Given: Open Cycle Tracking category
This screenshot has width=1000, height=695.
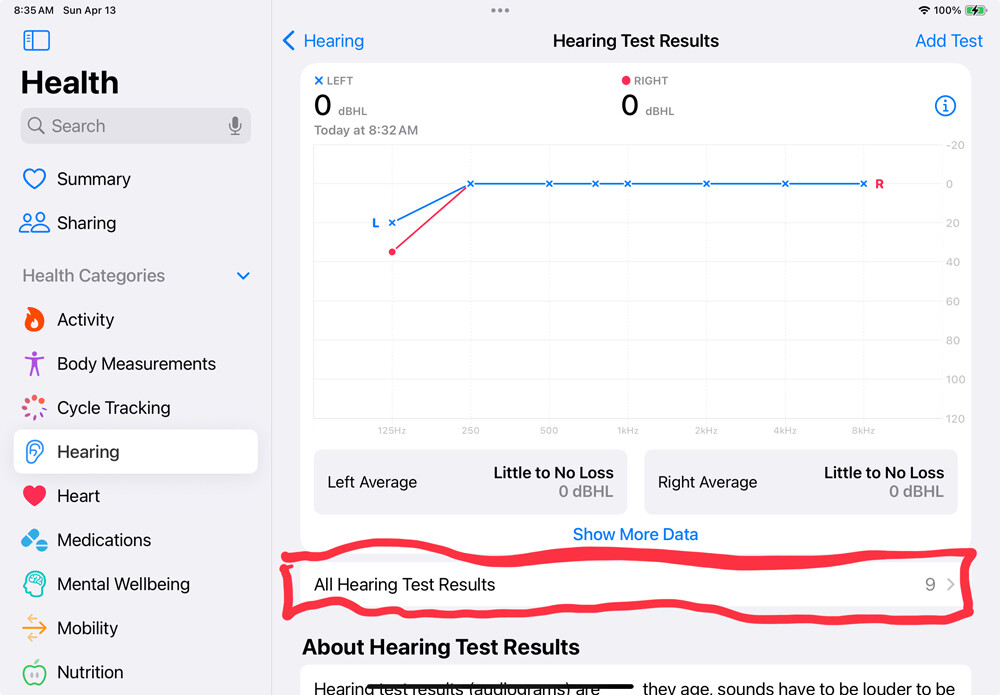Looking at the screenshot, I should pyautogui.click(x=135, y=407).
